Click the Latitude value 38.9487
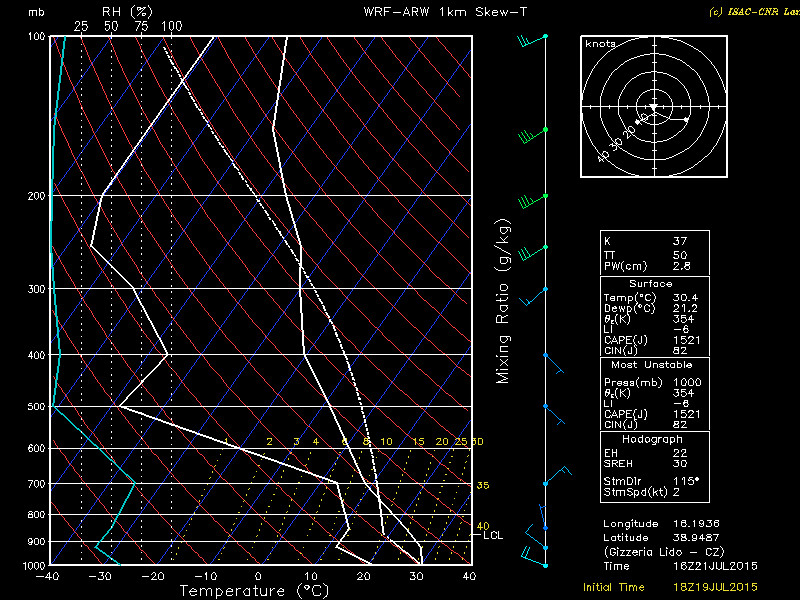 point(696,538)
